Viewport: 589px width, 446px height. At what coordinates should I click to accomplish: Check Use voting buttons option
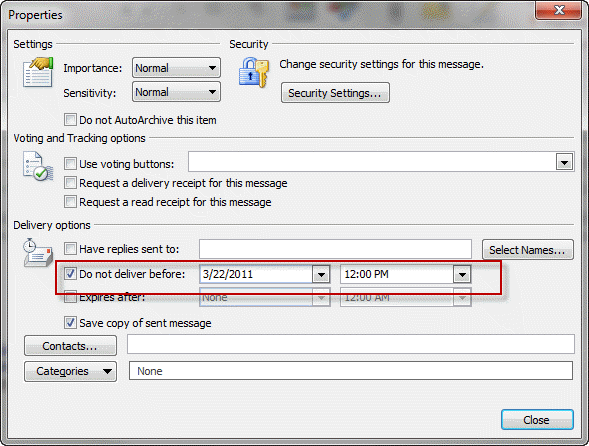(x=70, y=164)
